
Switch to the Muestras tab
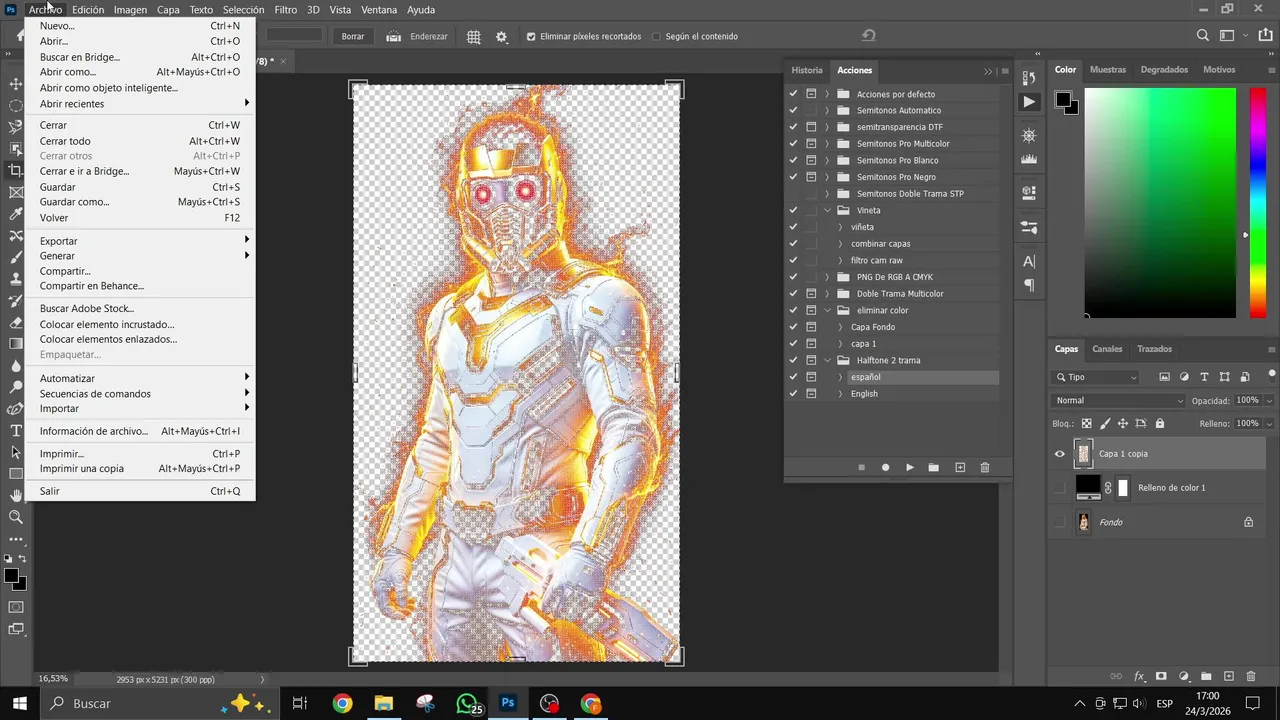pyautogui.click(x=1107, y=70)
